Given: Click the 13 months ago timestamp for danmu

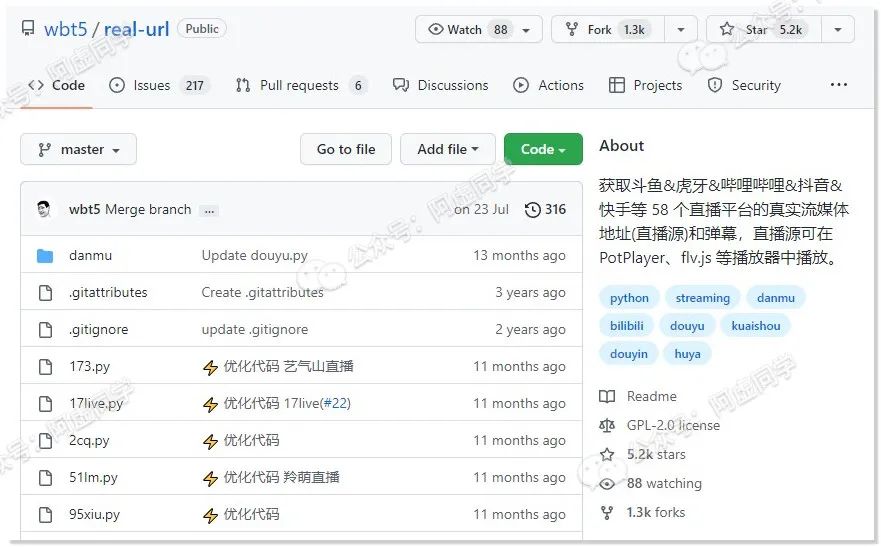Looking at the screenshot, I should tap(519, 256).
